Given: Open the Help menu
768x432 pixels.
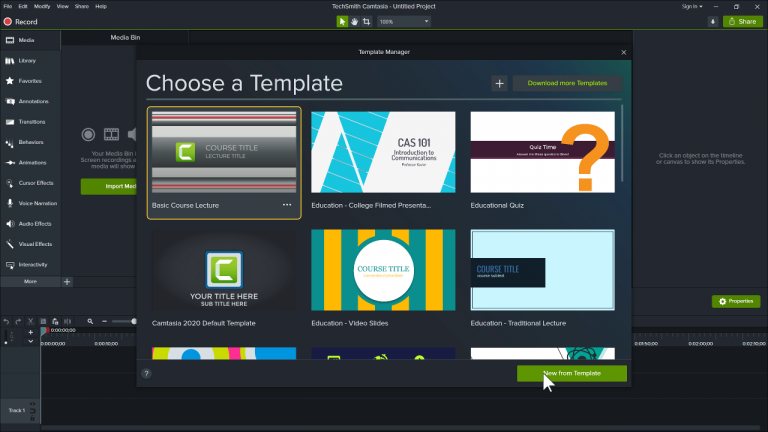Looking at the screenshot, I should coord(101,6).
